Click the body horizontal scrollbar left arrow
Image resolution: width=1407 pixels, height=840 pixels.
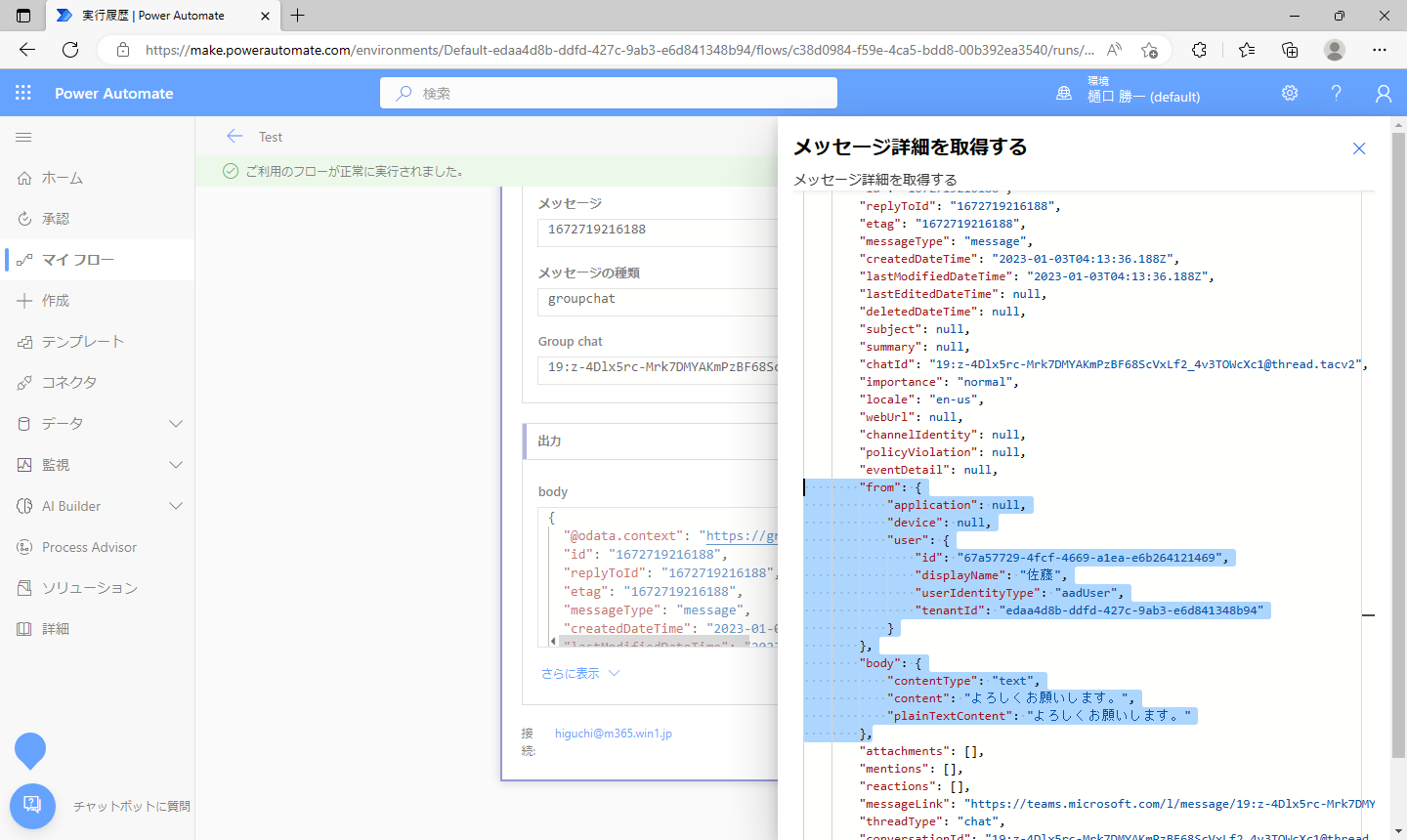coord(553,642)
